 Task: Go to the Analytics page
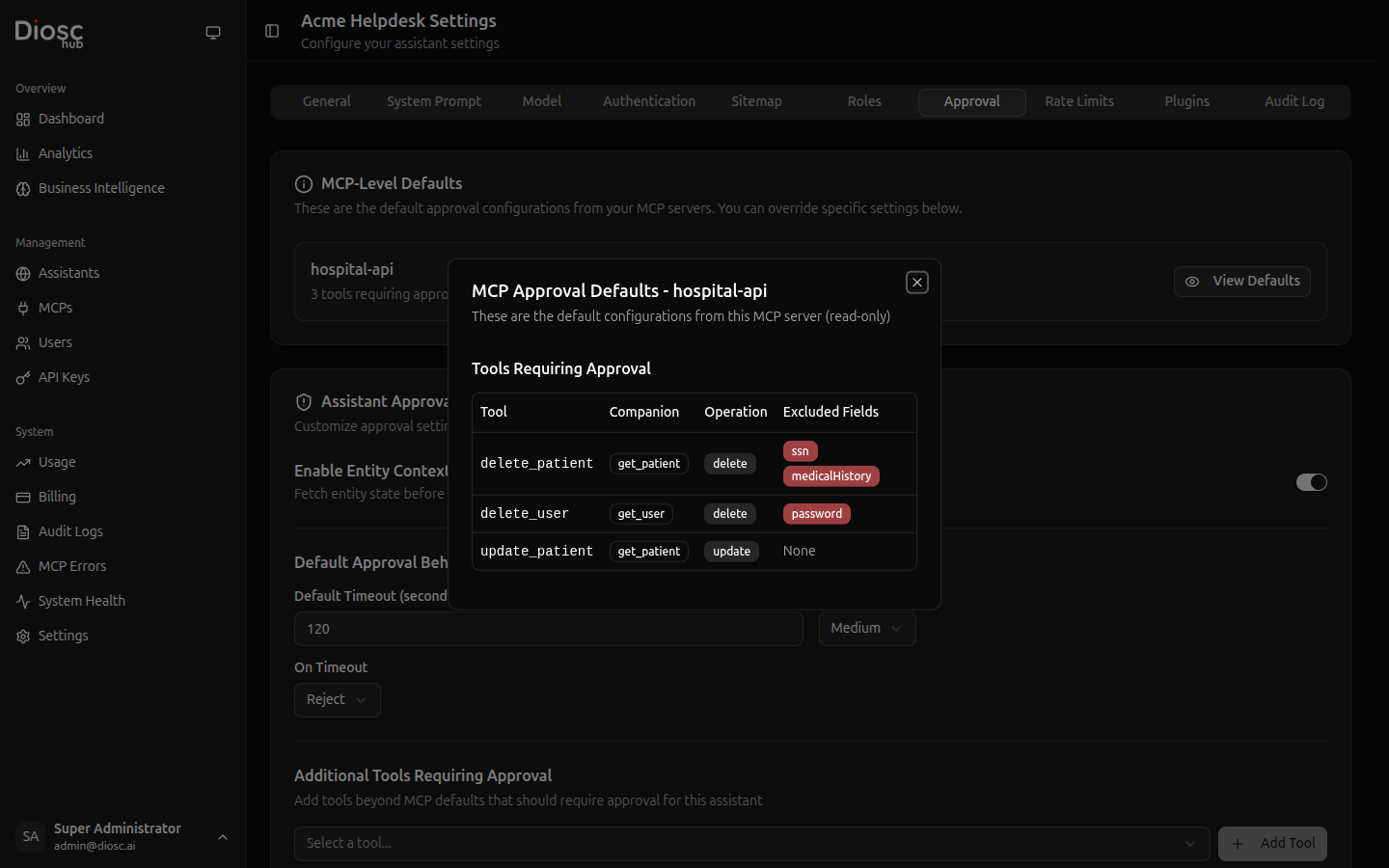click(66, 153)
